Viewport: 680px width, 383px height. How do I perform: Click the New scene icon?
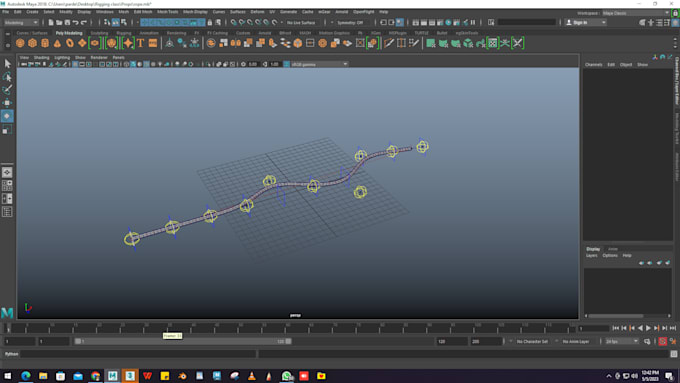coord(51,22)
